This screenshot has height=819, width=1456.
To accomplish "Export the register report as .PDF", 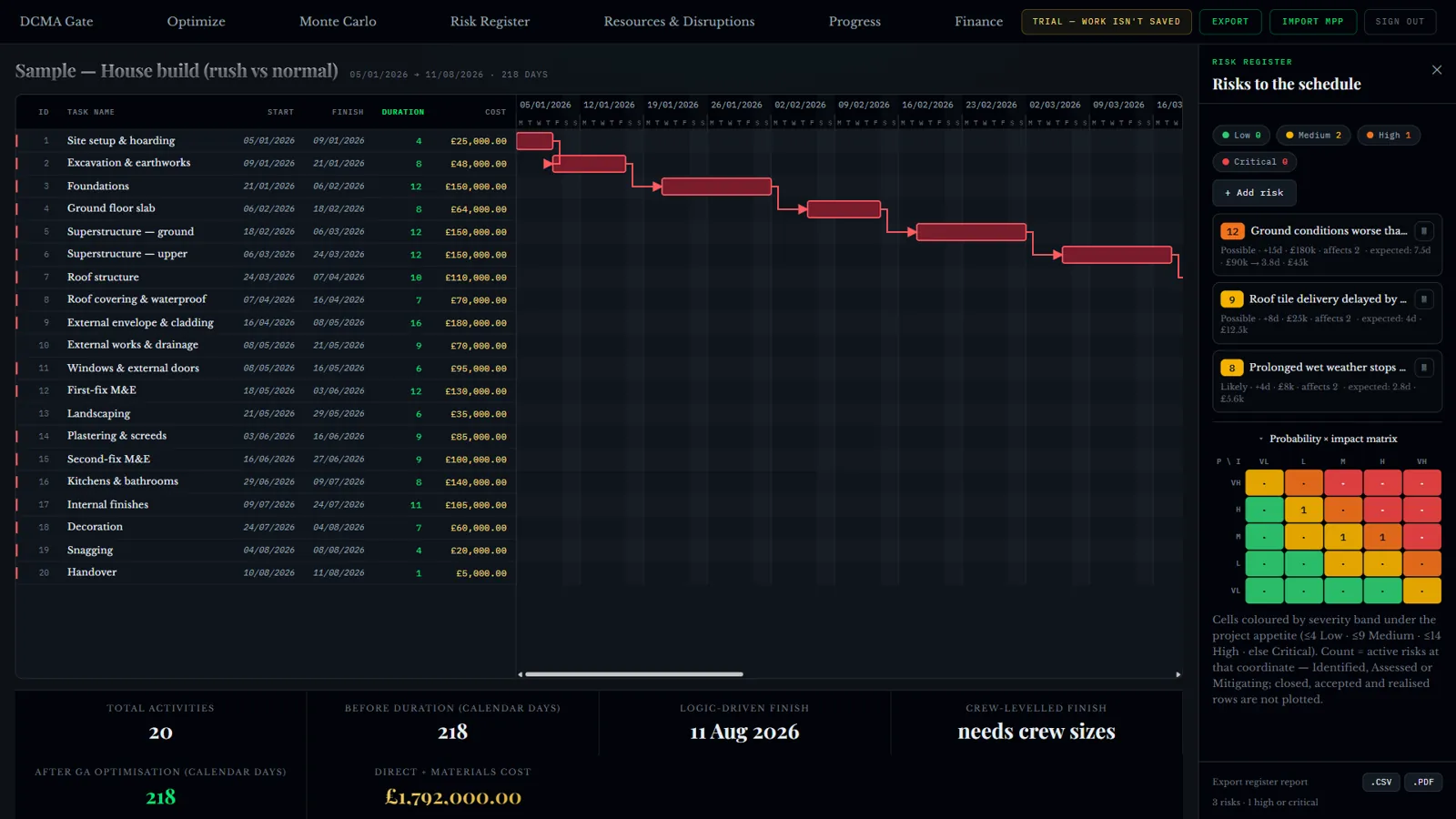I will coord(1423,782).
